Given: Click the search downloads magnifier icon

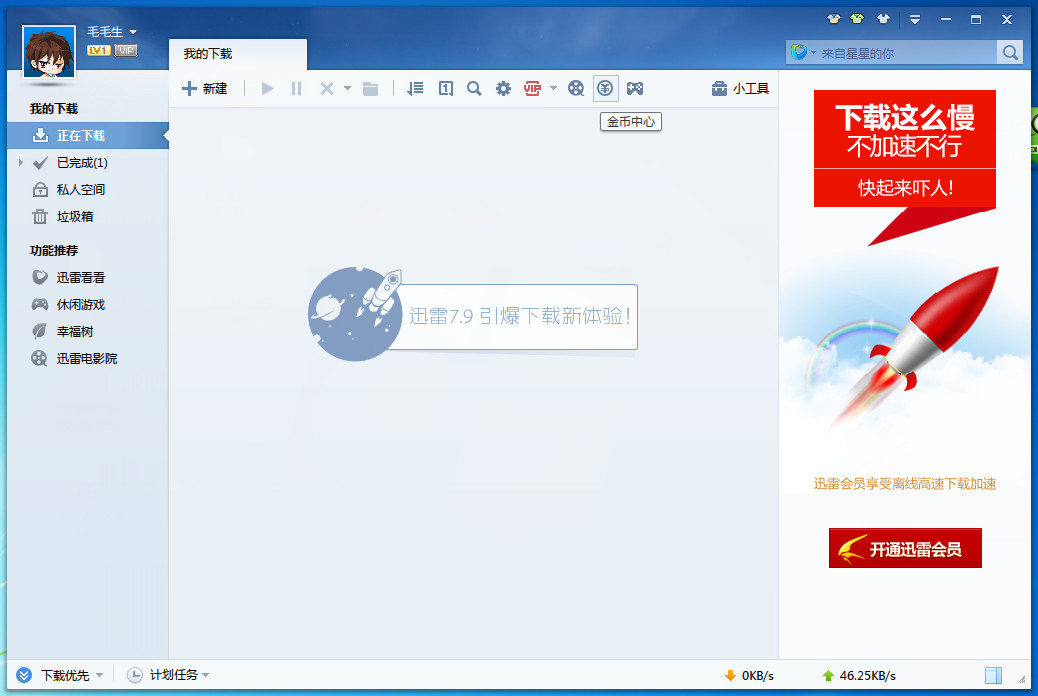Looking at the screenshot, I should (474, 88).
